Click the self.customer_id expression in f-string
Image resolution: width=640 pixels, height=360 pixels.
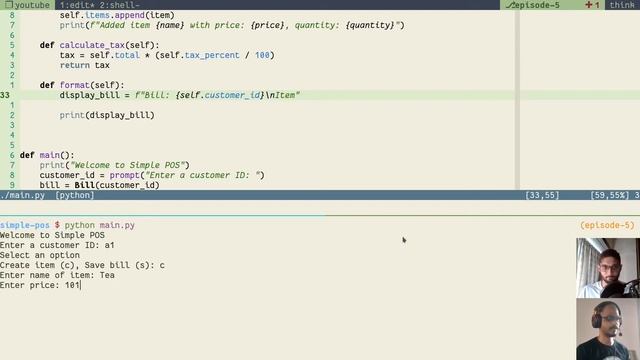pos(220,95)
